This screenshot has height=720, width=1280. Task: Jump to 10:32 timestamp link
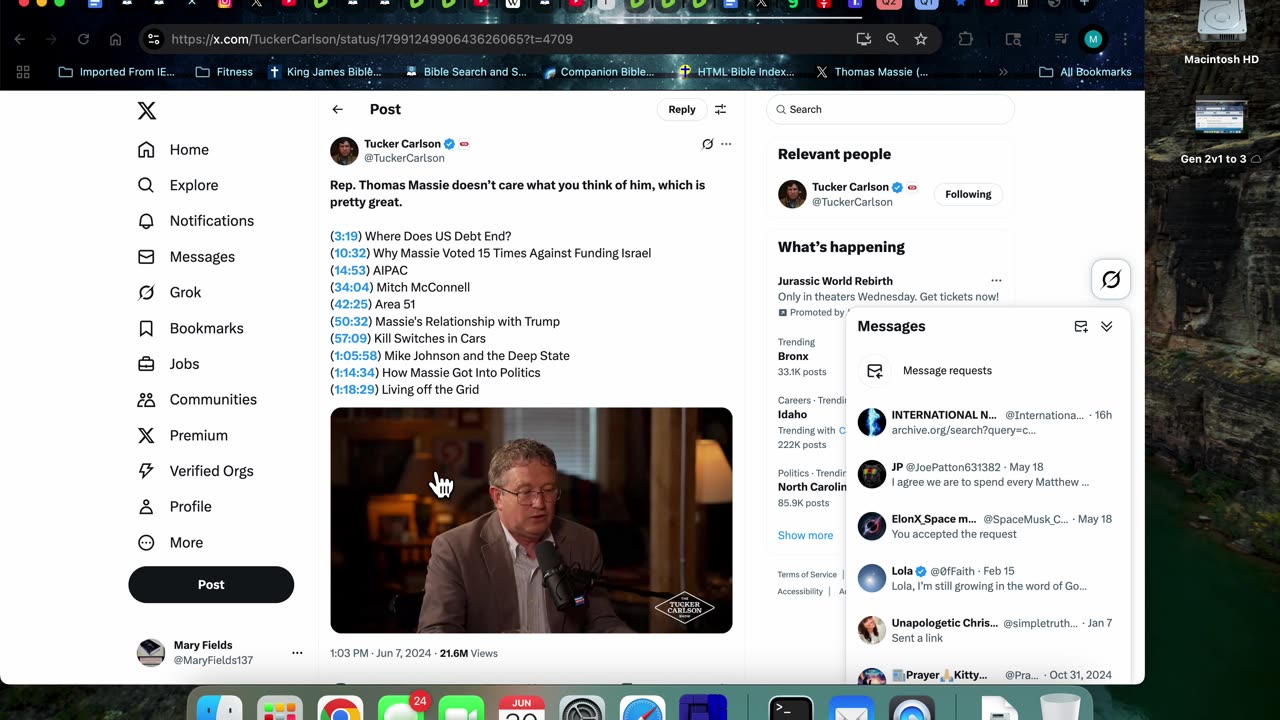(350, 253)
